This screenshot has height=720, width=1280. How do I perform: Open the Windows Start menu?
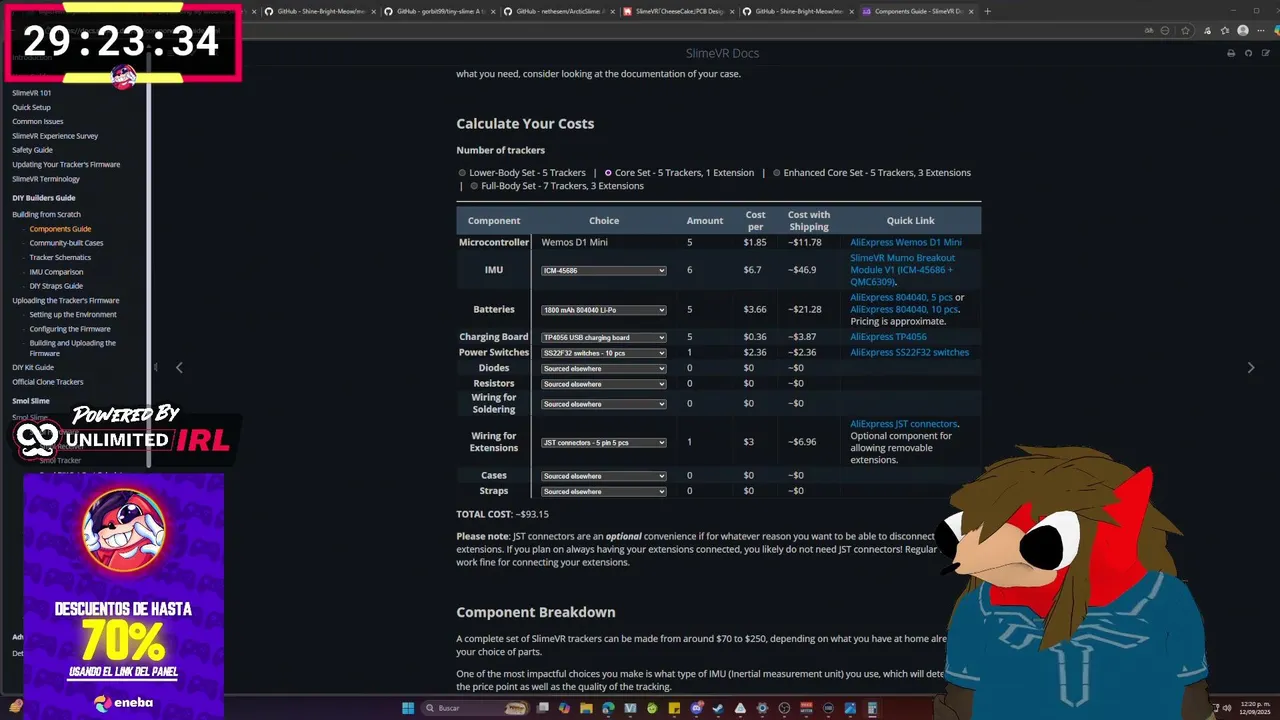(408, 708)
